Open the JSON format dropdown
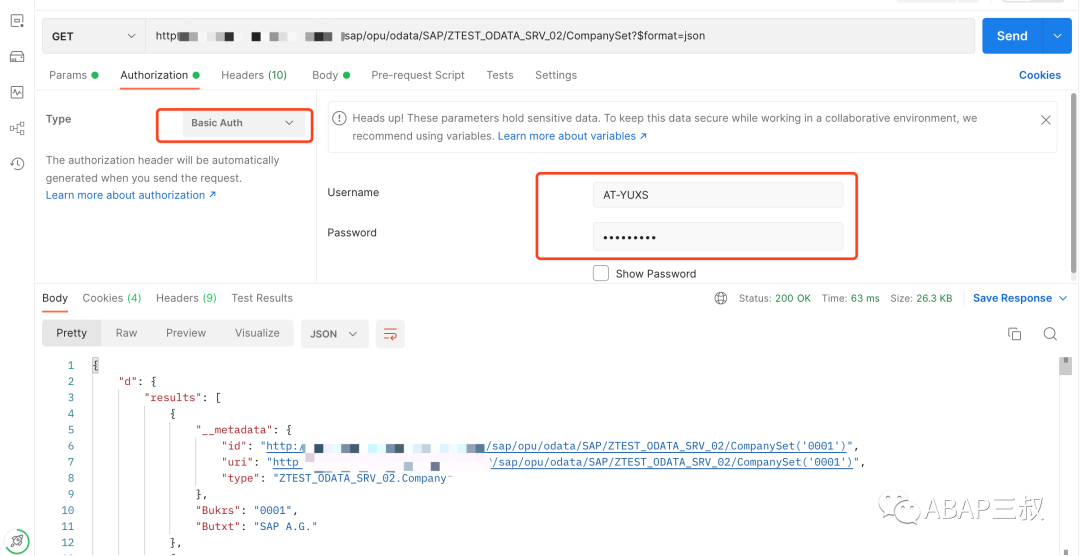The height and width of the screenshot is (556, 1080). coord(334,333)
